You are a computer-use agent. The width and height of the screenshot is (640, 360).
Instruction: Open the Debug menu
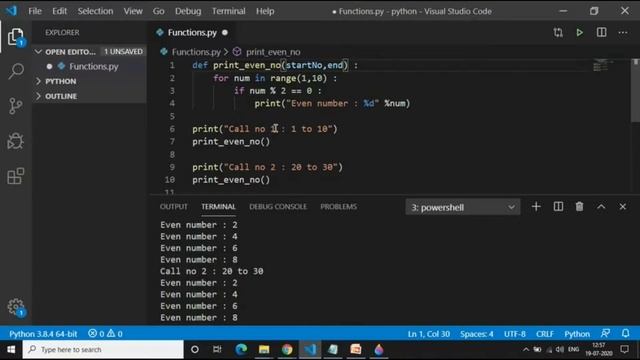point(188,11)
